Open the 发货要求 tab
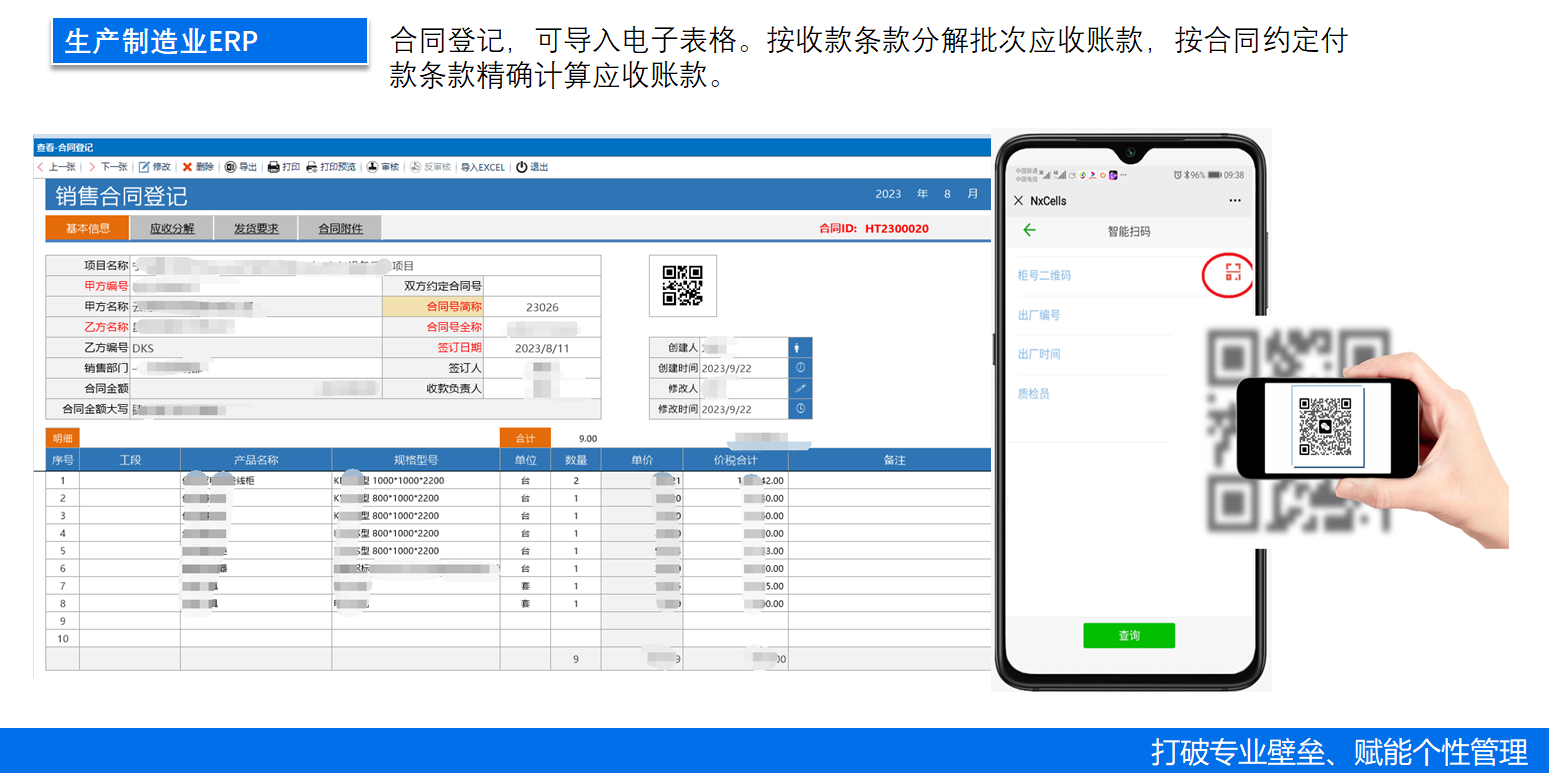 tap(256, 228)
